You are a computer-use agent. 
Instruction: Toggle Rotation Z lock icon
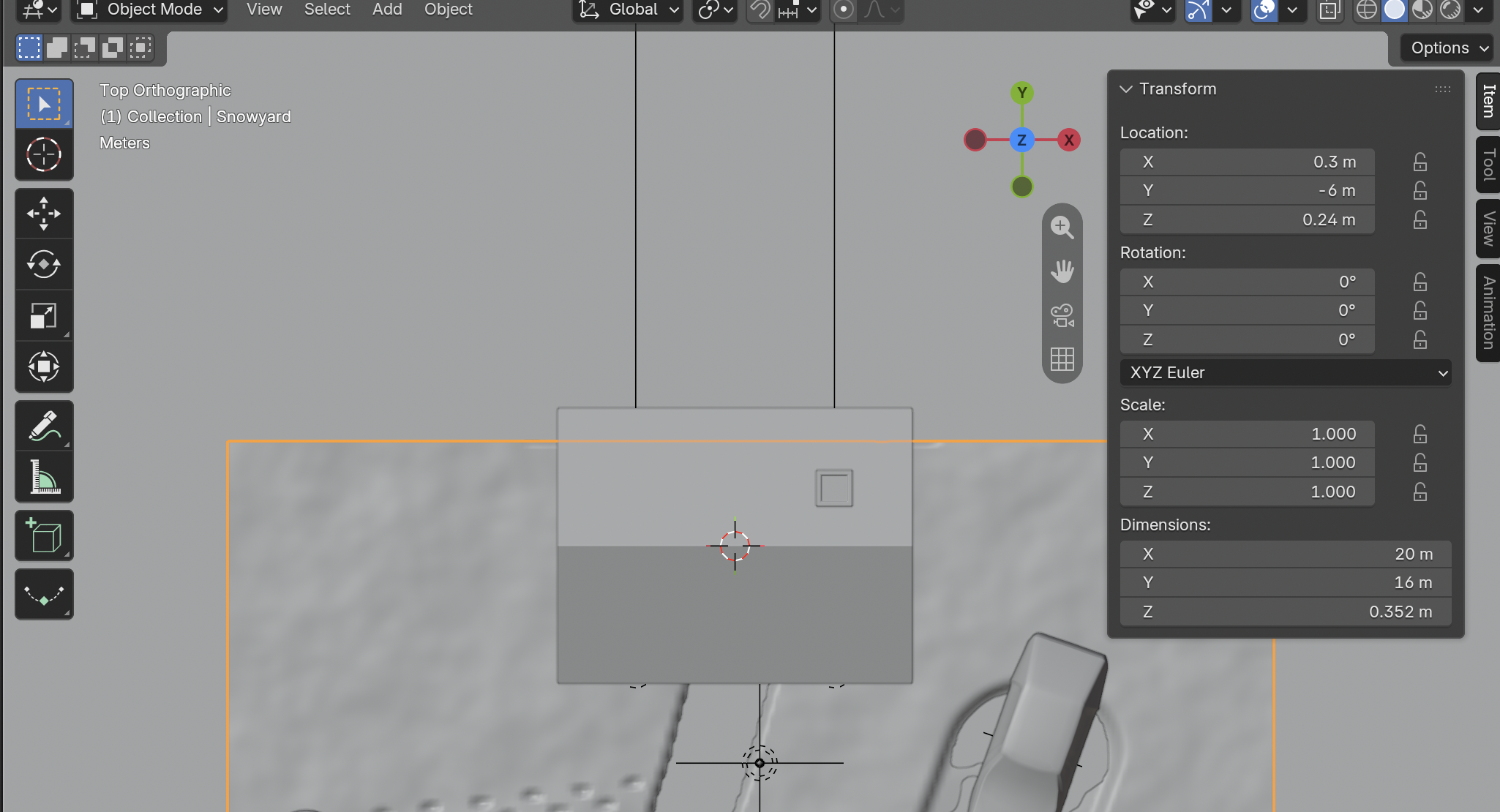1420,339
